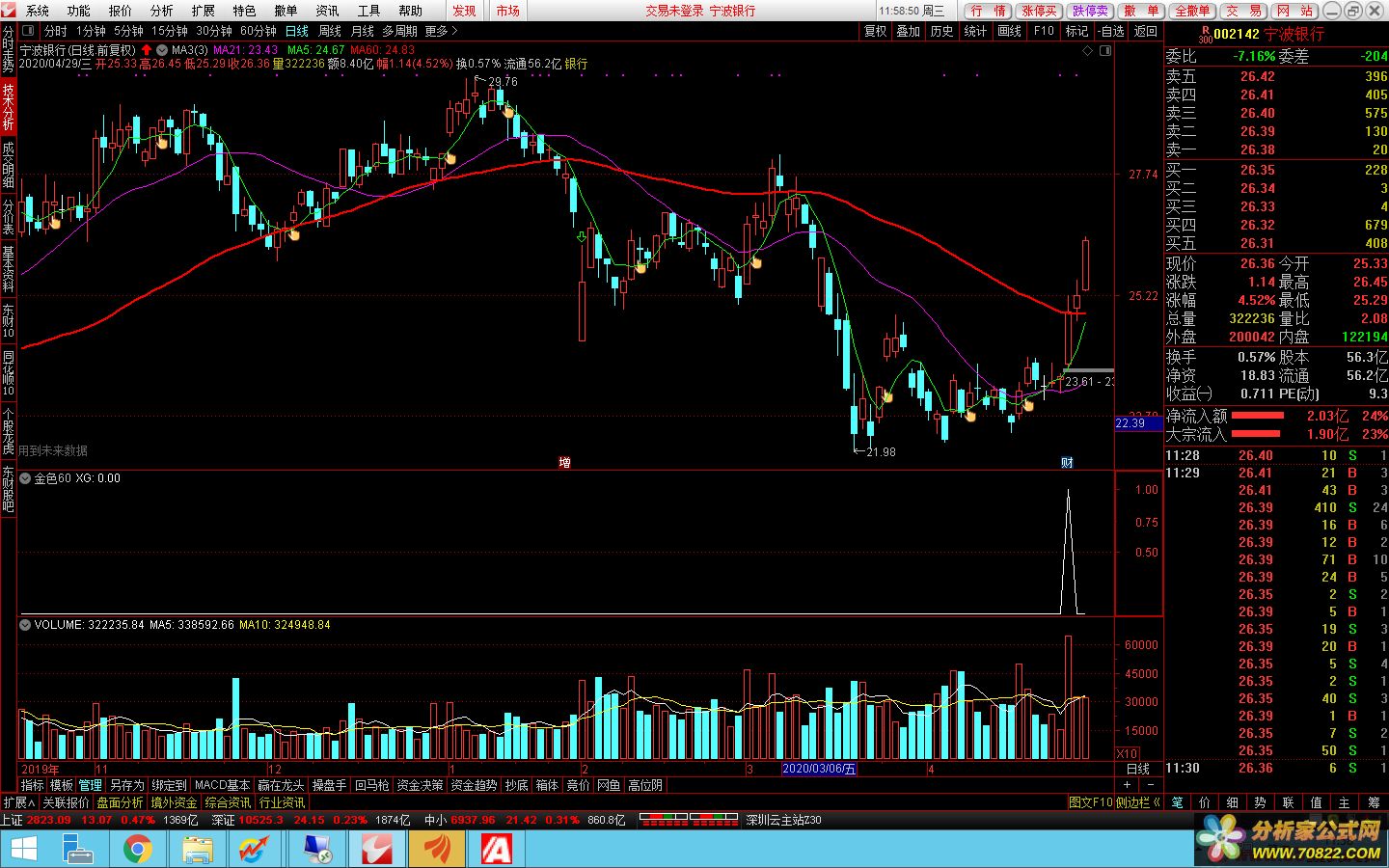The height and width of the screenshot is (868, 1389).
Task: Open the indicator dropdown beside MA3(3)
Action: [162, 49]
